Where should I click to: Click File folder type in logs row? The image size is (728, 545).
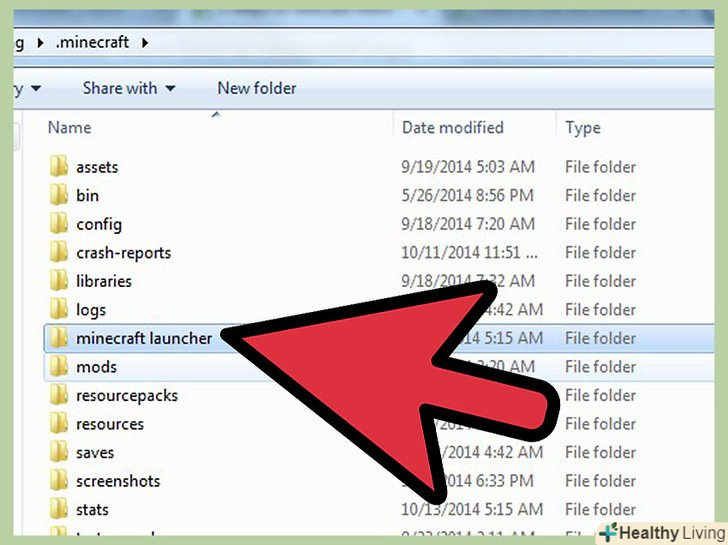[x=600, y=309]
